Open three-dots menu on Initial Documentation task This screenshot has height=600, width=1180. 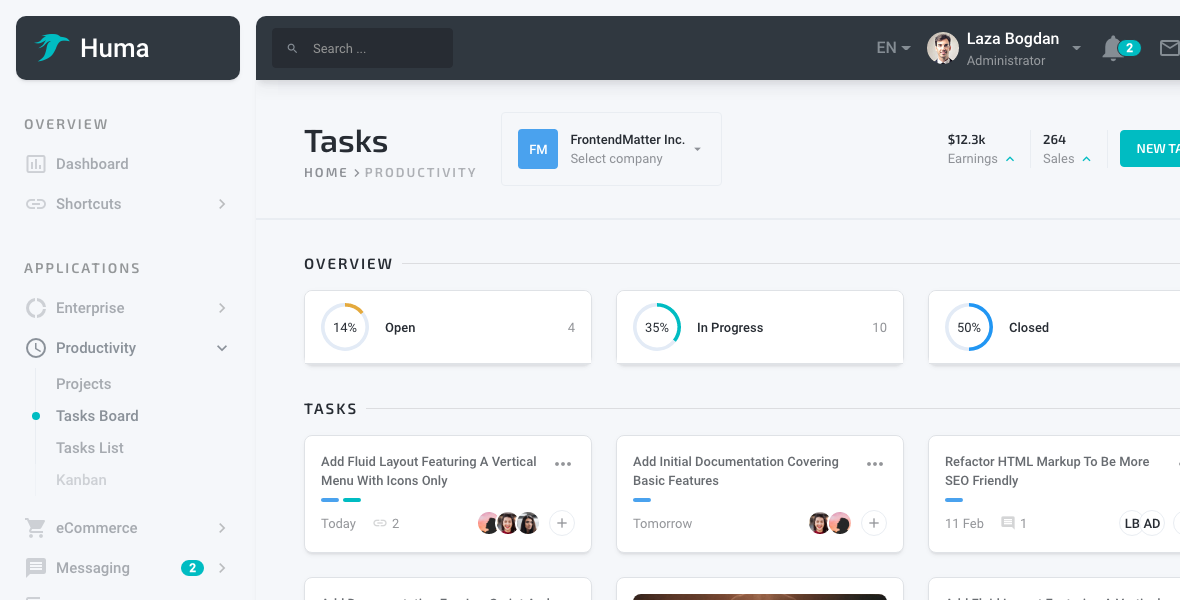pos(874,464)
